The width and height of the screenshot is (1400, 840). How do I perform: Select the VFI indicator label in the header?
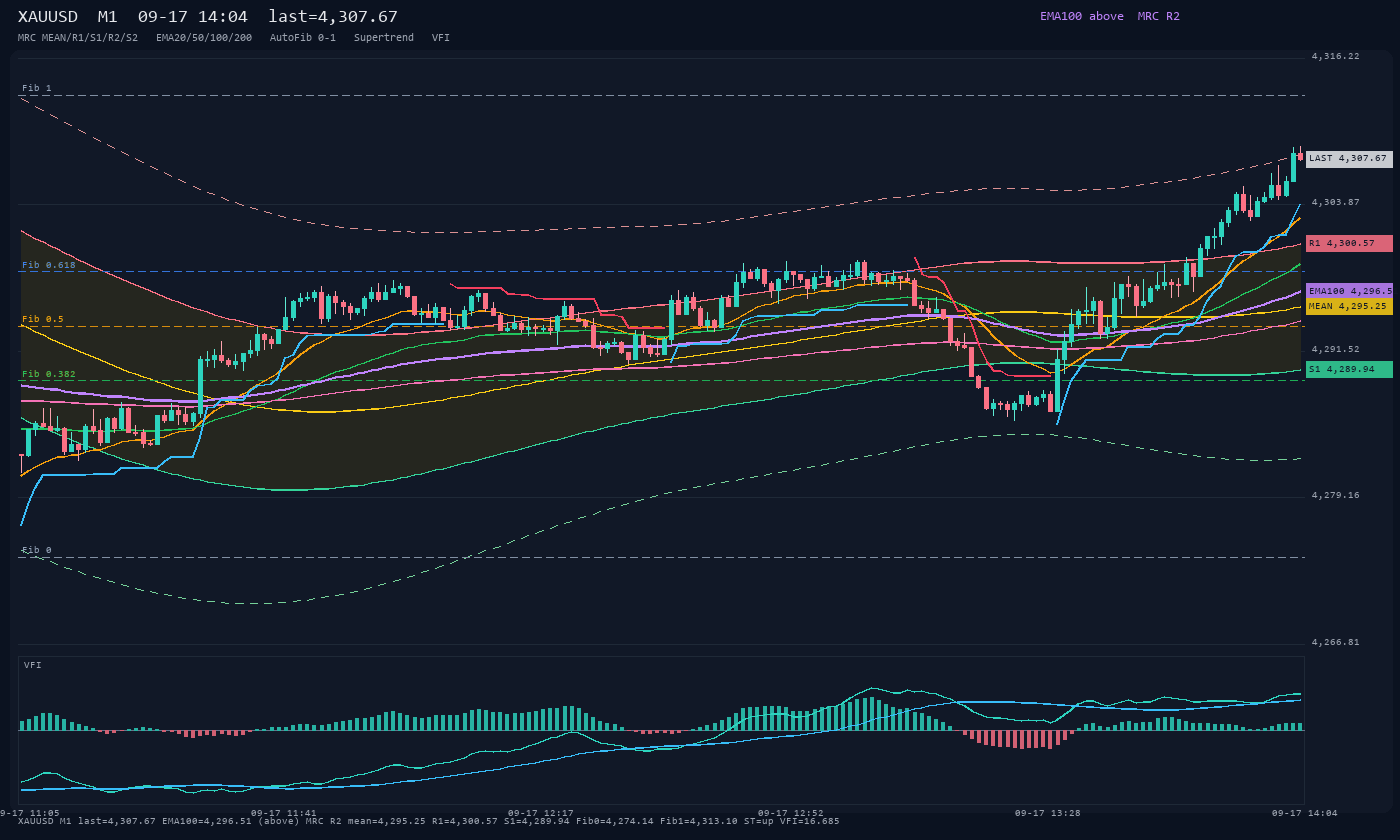(441, 37)
